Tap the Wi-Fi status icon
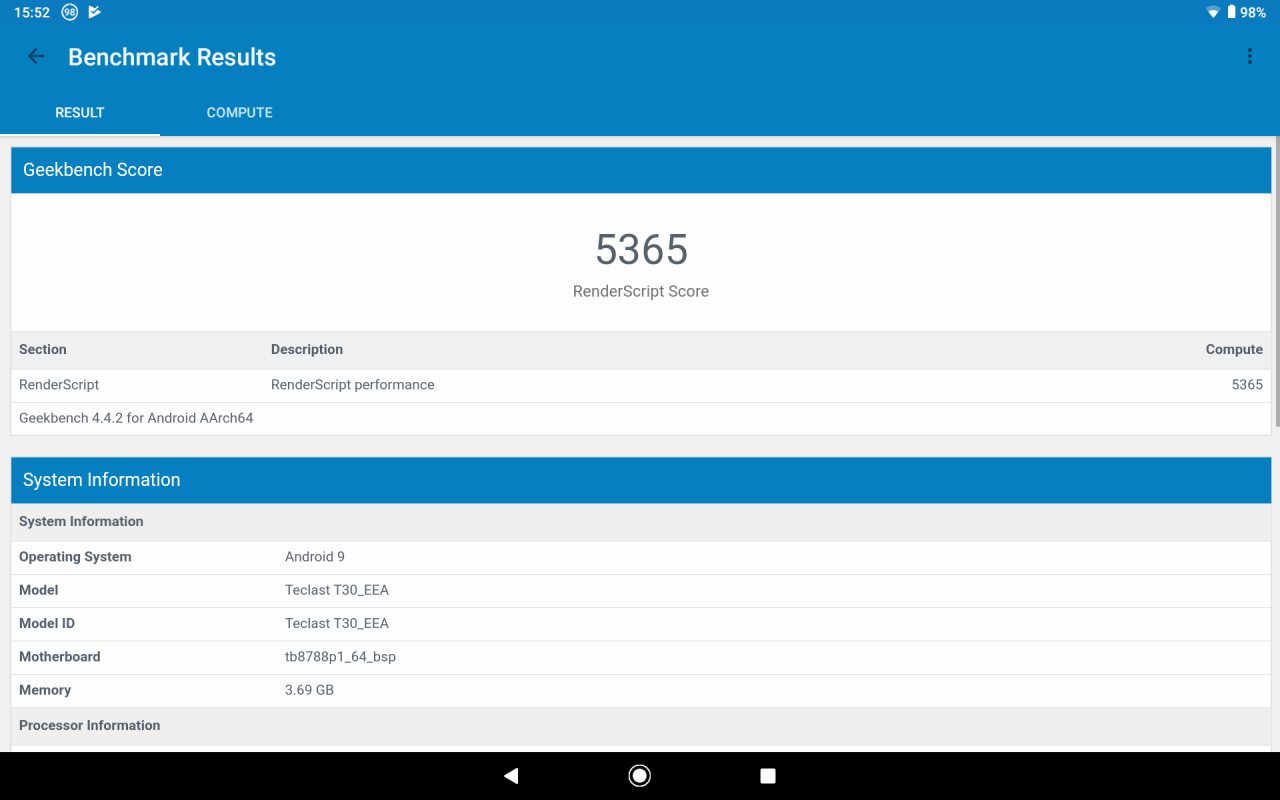 [1213, 13]
